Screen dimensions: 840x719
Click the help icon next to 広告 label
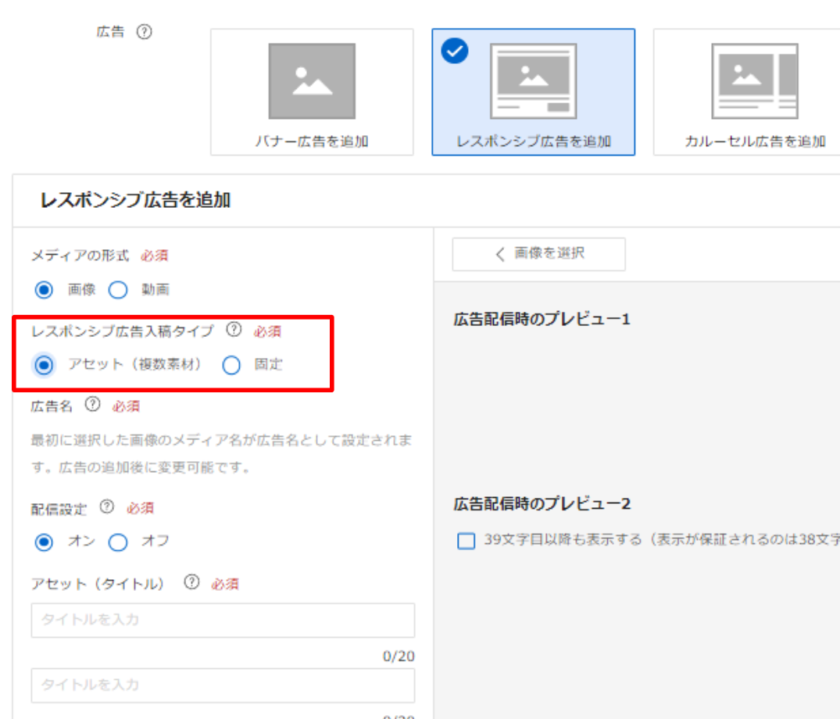(x=144, y=32)
